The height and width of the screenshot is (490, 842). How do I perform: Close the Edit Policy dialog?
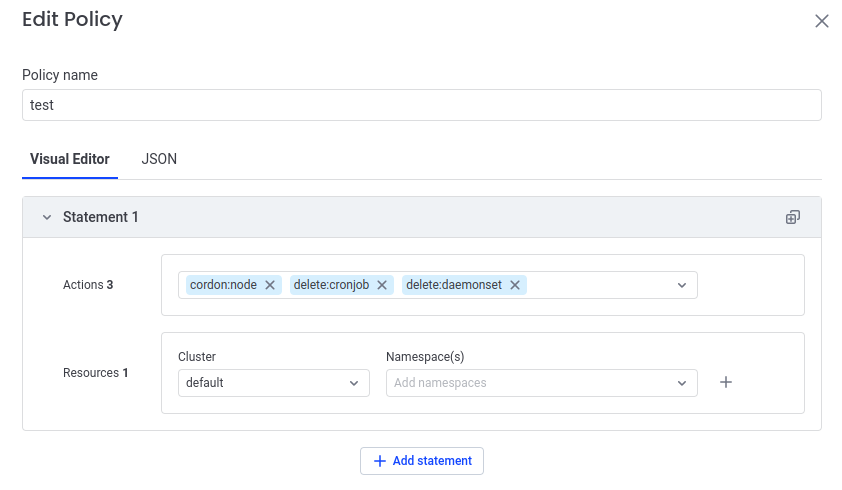pyautogui.click(x=821, y=21)
